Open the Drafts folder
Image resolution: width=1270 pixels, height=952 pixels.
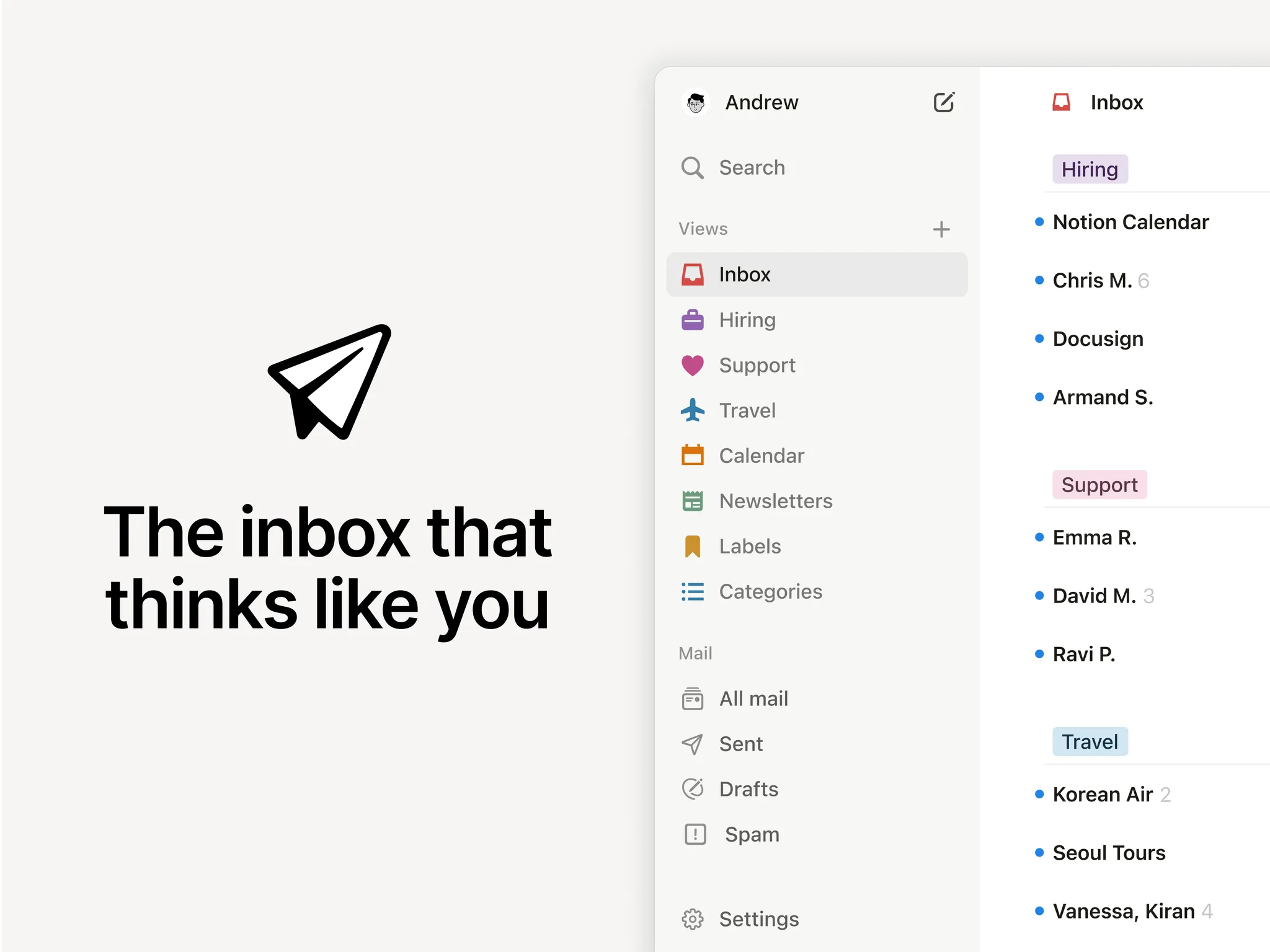coord(748,789)
